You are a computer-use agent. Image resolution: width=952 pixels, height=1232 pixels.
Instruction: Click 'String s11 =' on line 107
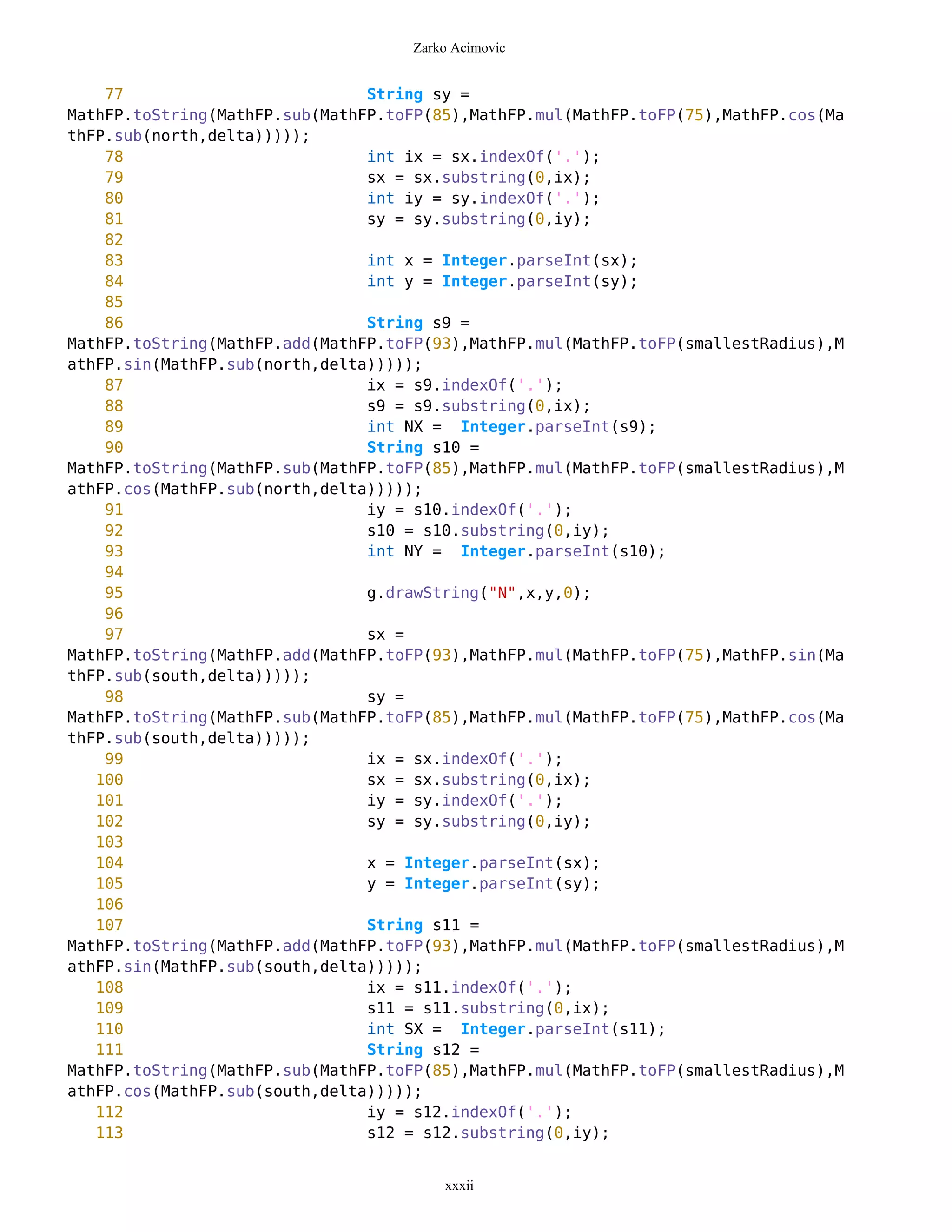point(423,926)
